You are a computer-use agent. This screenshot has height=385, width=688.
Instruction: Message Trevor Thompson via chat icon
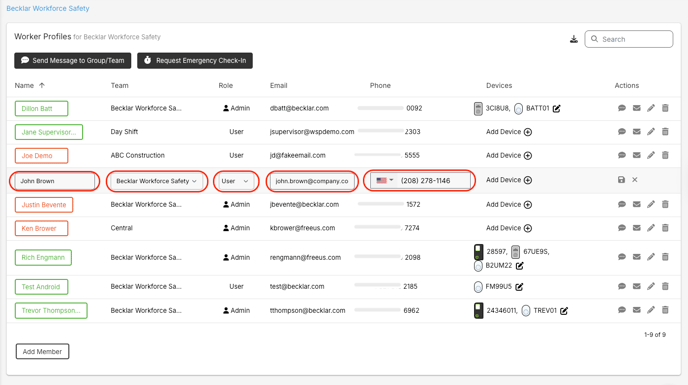pos(622,310)
